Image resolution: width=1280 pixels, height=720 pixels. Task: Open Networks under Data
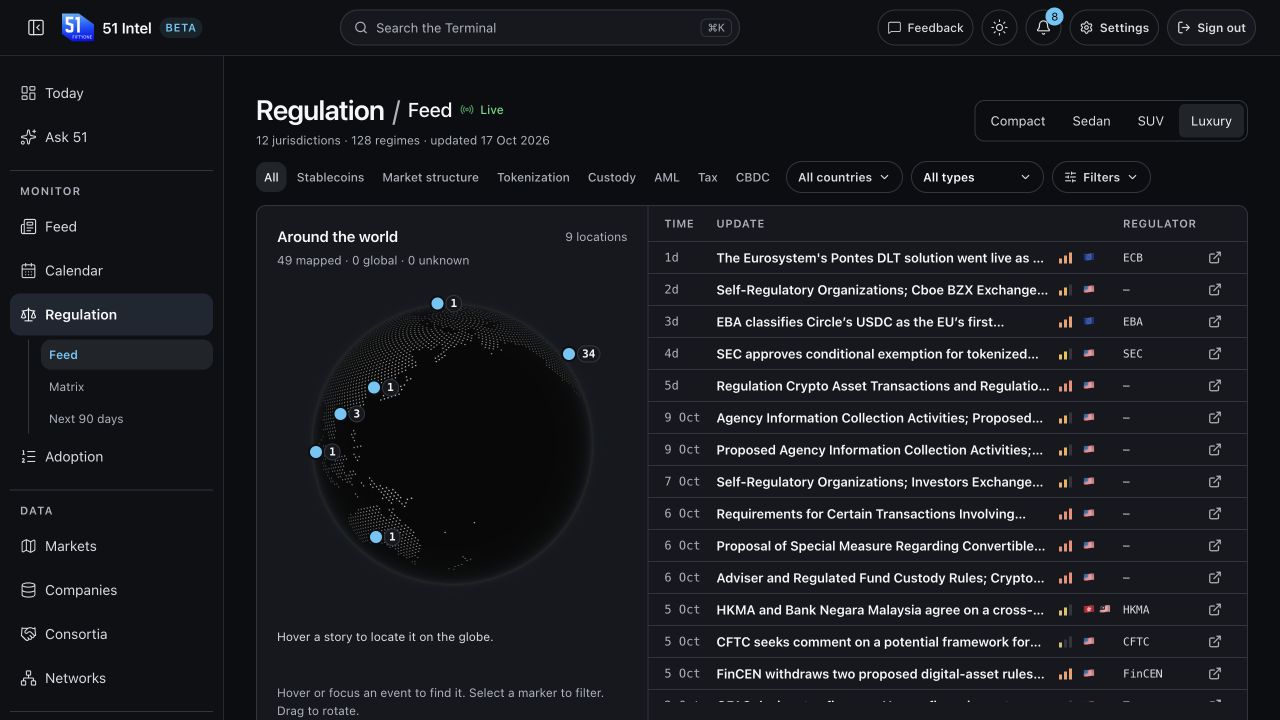pyautogui.click(x=111, y=679)
